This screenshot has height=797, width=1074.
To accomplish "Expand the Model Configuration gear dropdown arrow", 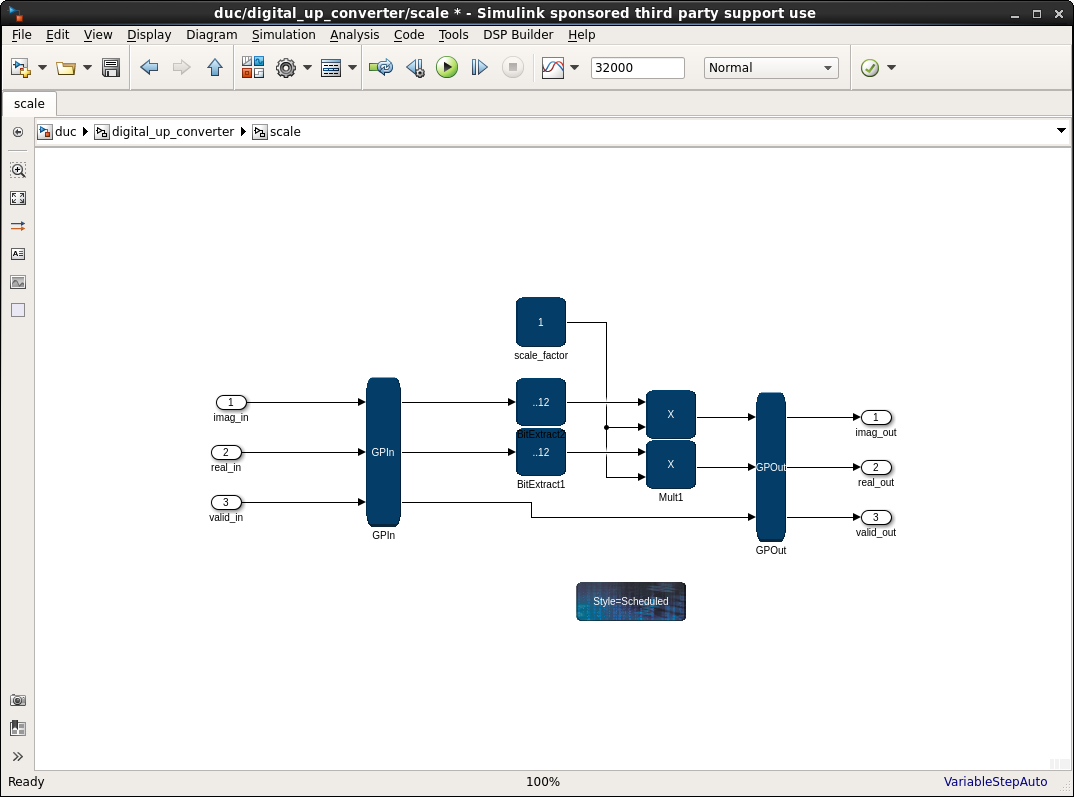I will click(308, 68).
